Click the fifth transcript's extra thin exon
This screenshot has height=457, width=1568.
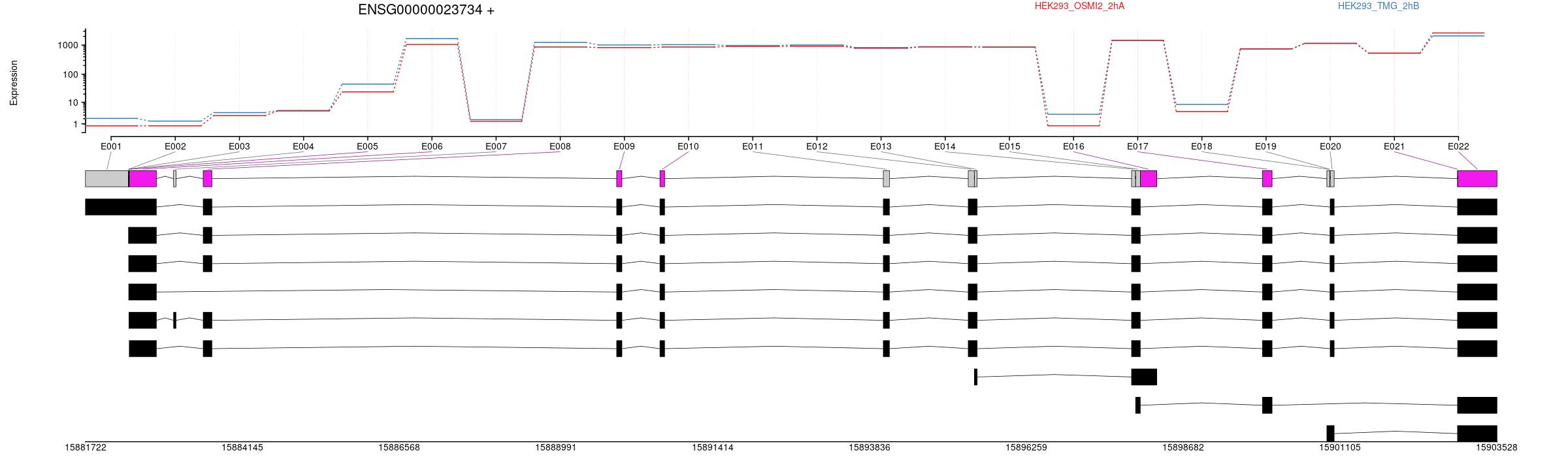[174, 321]
